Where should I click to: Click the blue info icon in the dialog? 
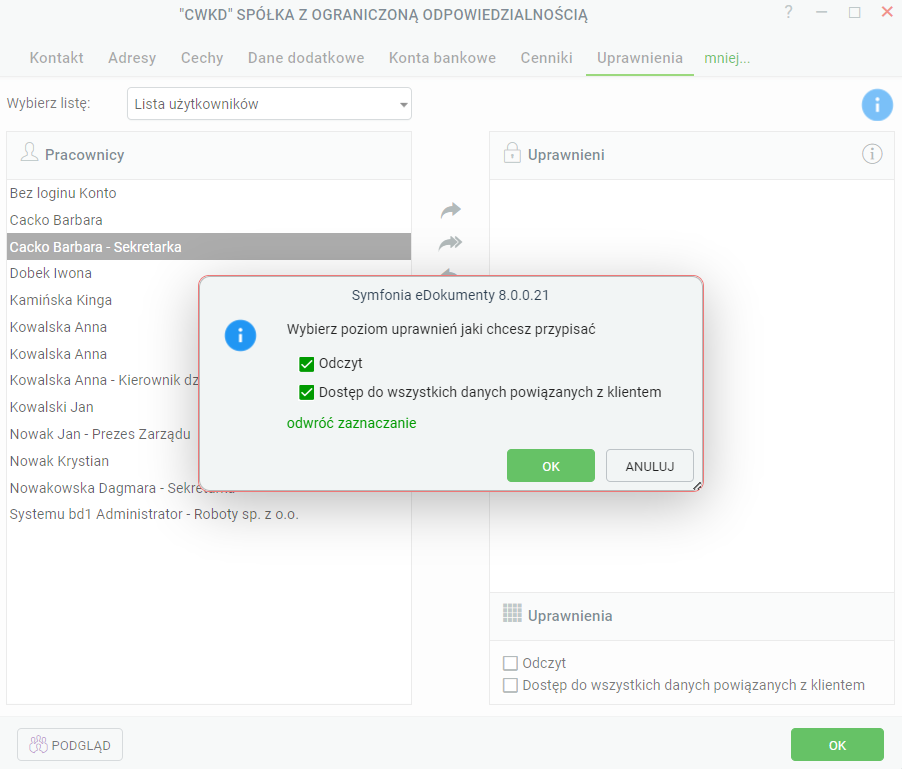tap(240, 335)
